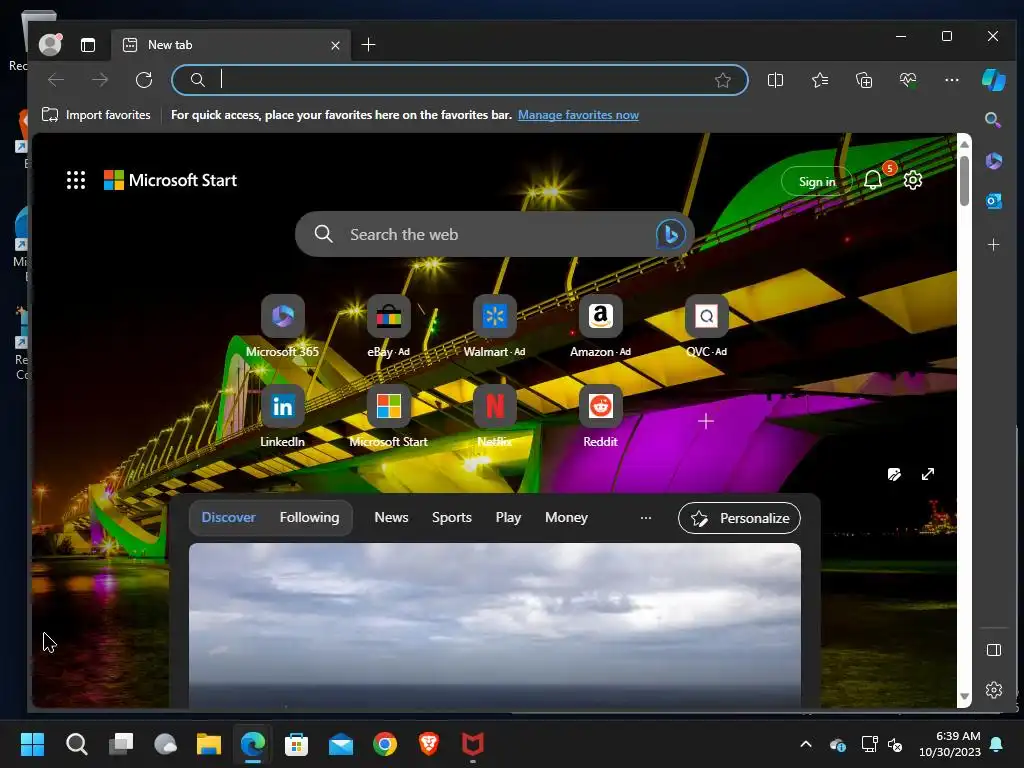
Task: Open the eBay quick link
Action: click(388, 327)
